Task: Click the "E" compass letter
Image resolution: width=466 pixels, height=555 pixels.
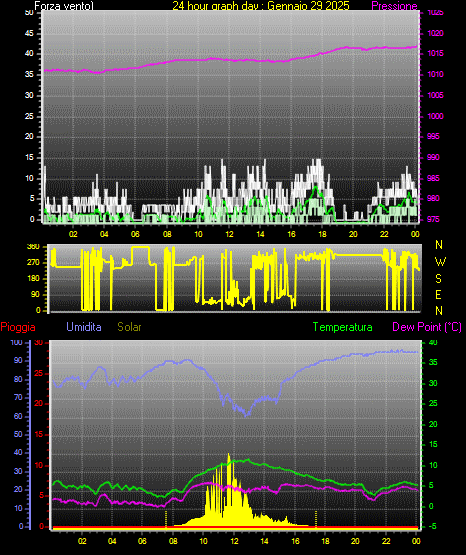Action: pyautogui.click(x=438, y=294)
